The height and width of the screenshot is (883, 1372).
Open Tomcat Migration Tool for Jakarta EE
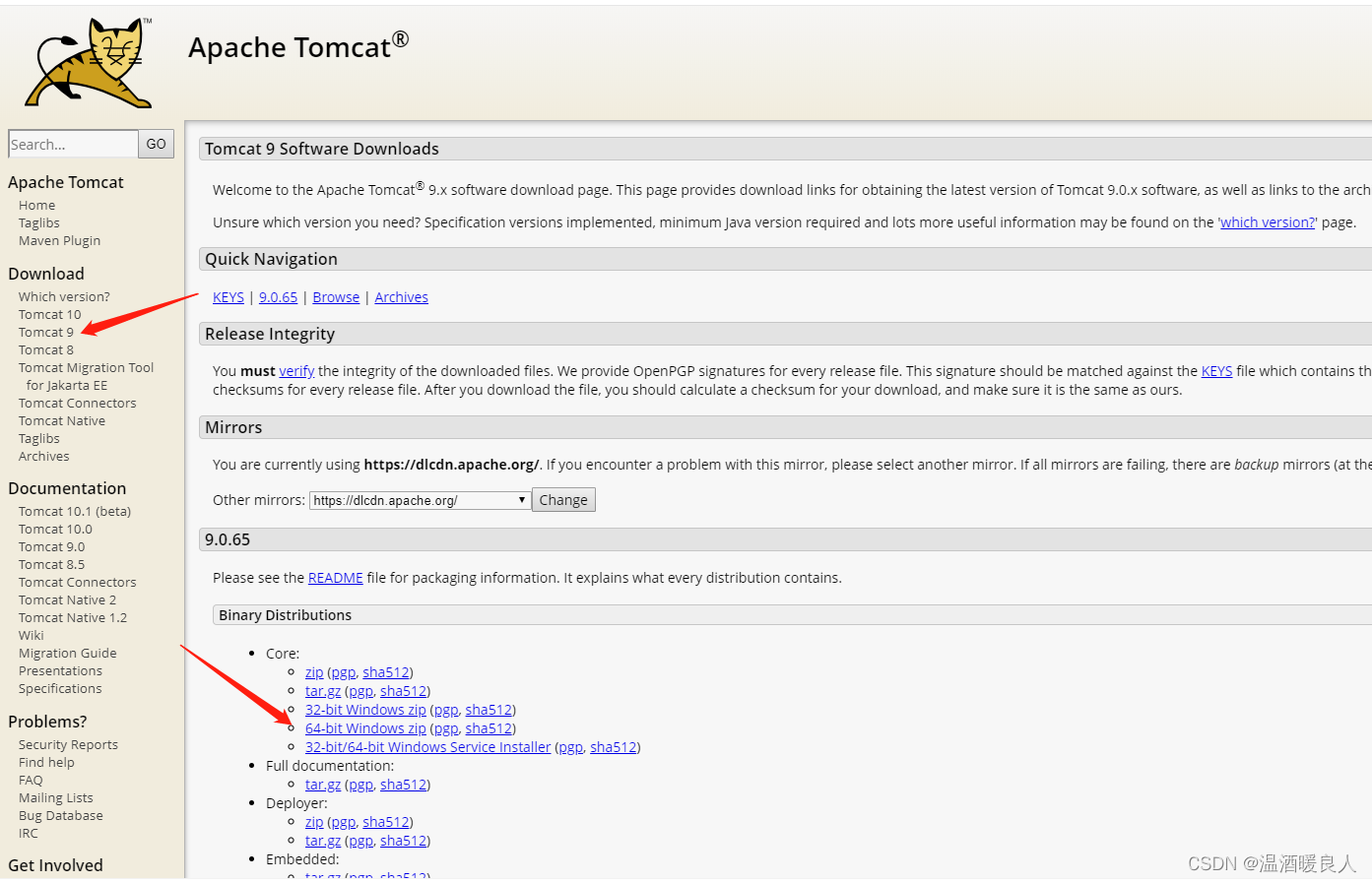pyautogui.click(x=86, y=377)
